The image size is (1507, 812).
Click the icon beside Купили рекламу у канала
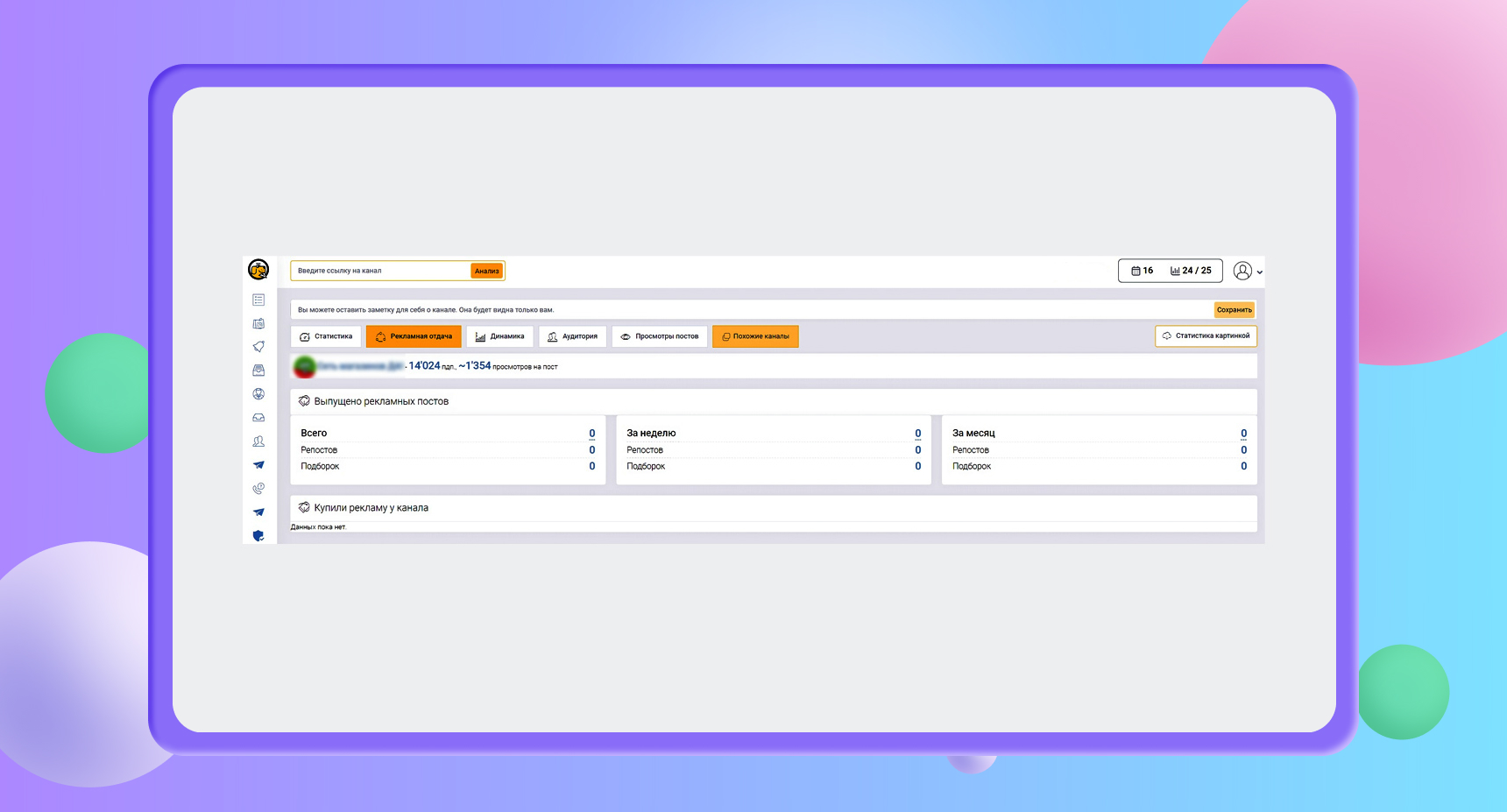coord(304,507)
